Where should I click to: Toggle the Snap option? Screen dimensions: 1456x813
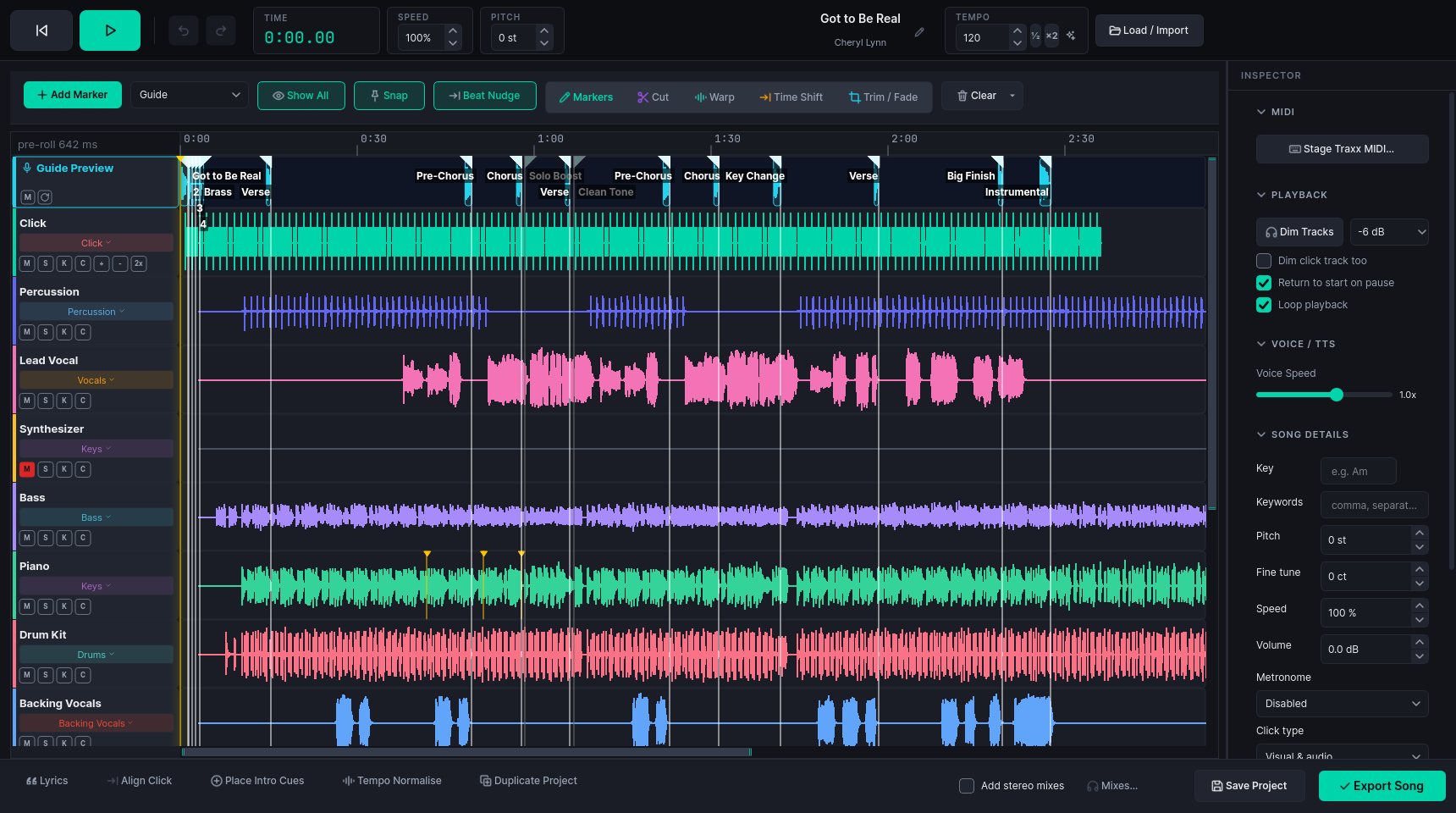click(389, 96)
